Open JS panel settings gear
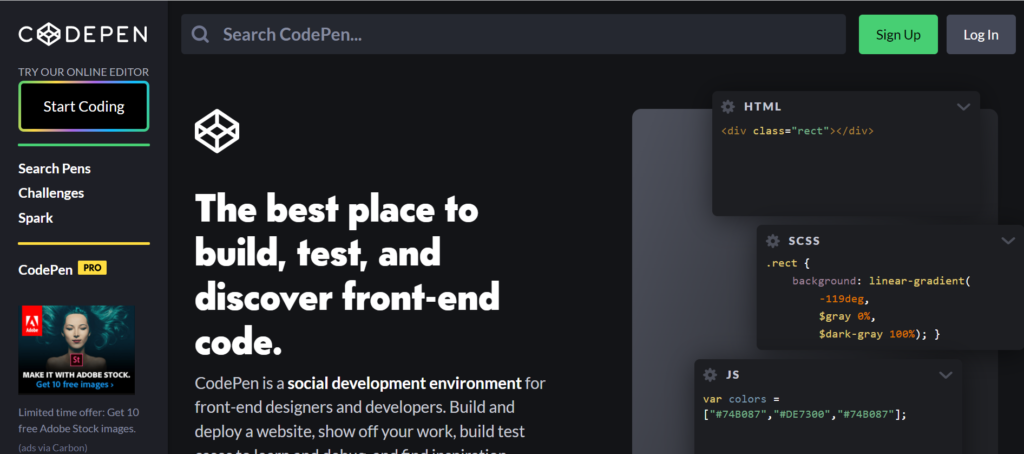Image resolution: width=1024 pixels, height=454 pixels. click(x=710, y=375)
